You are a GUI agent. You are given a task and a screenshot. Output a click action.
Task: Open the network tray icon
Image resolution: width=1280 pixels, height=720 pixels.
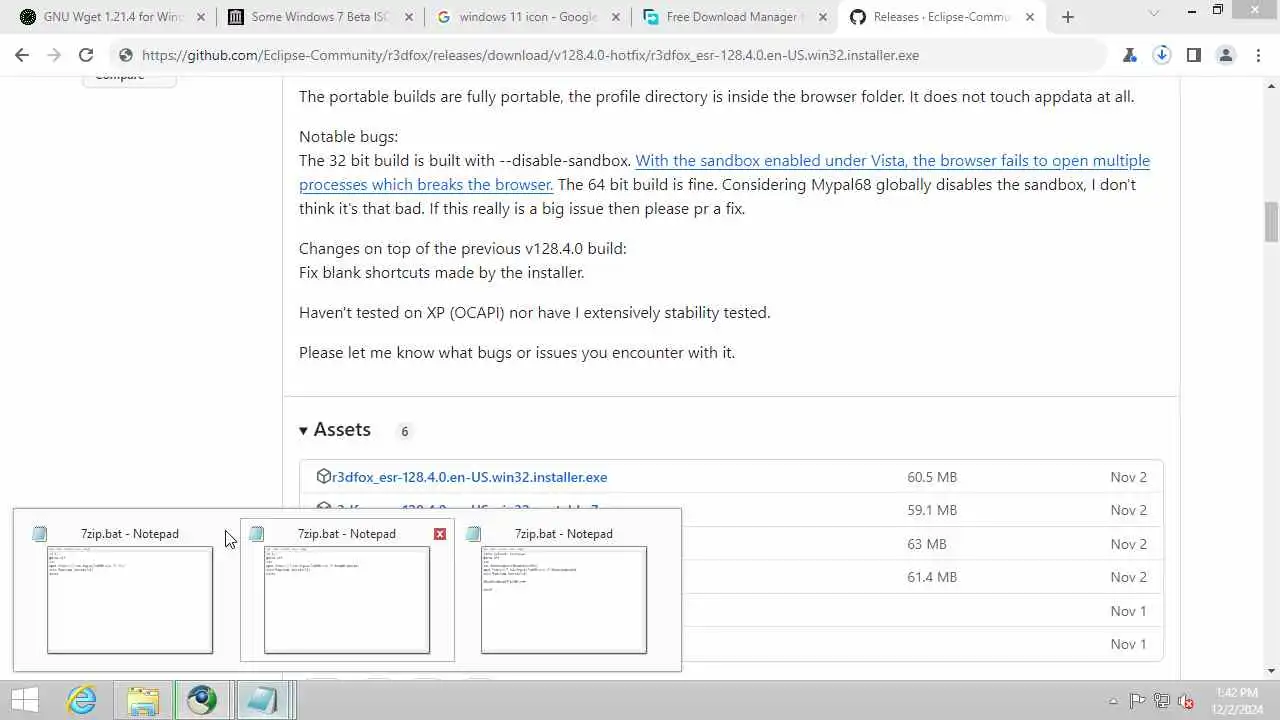coord(1161,701)
